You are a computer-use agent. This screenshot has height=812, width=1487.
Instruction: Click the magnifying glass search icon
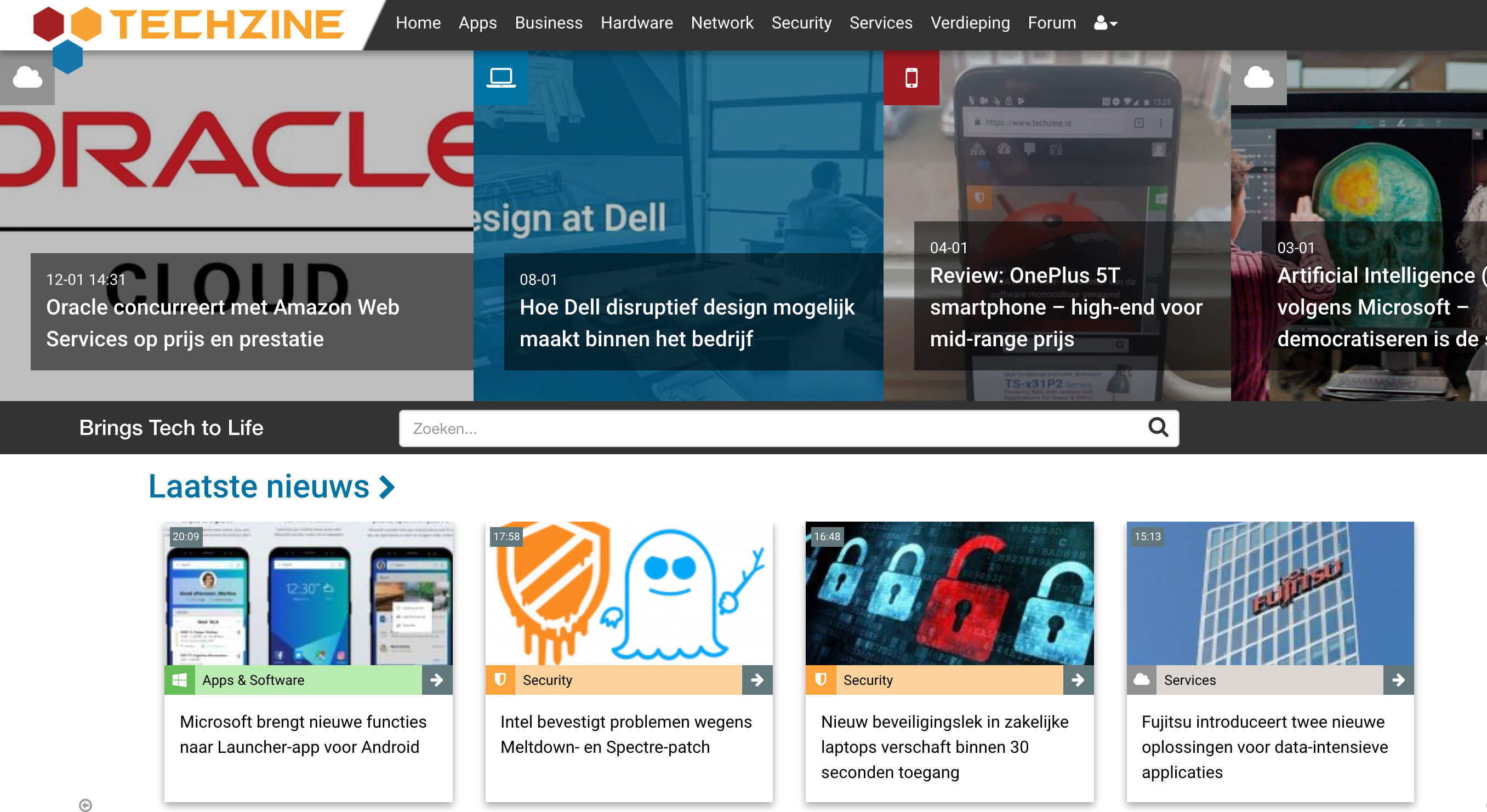1158,427
